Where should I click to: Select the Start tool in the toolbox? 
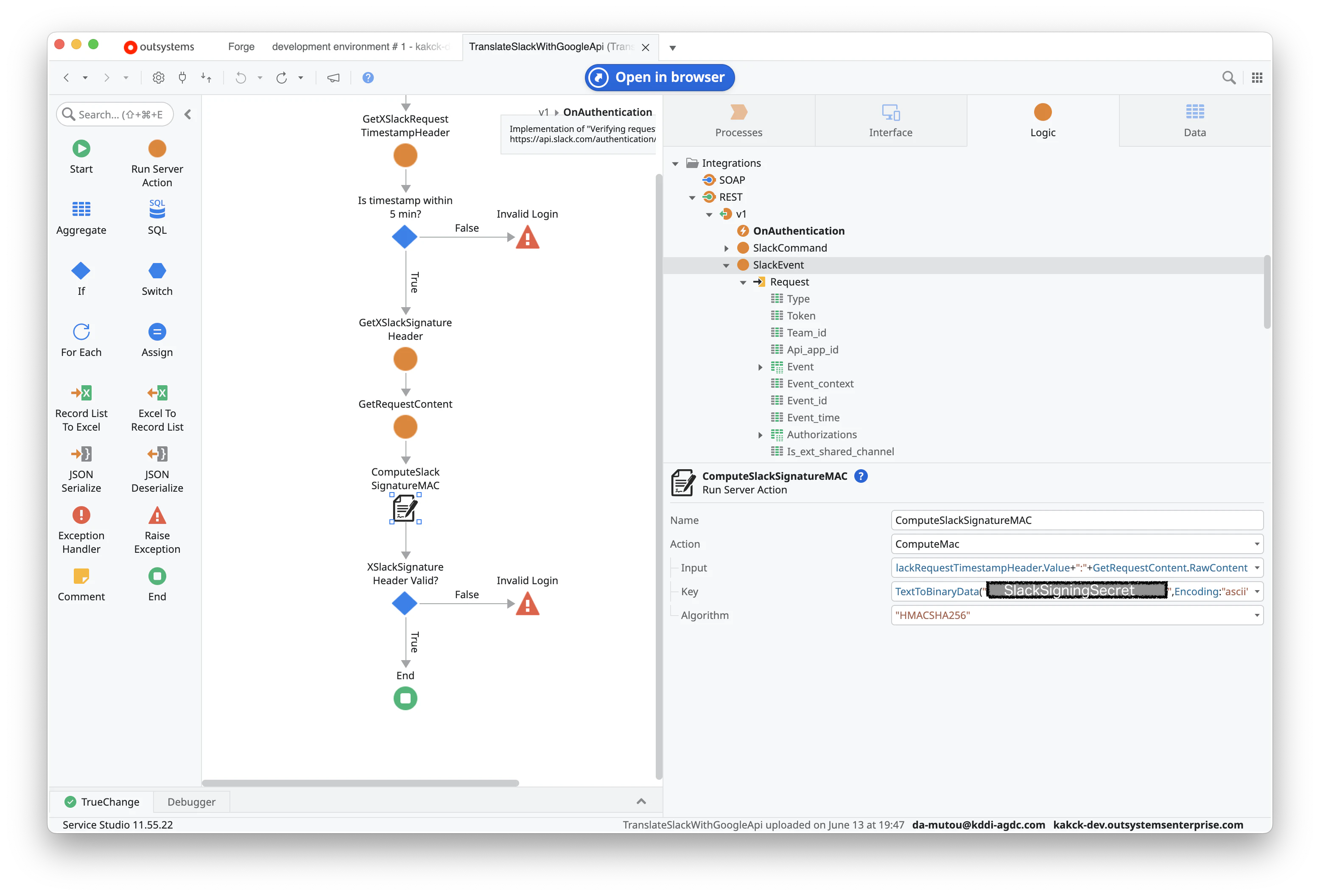click(x=81, y=156)
